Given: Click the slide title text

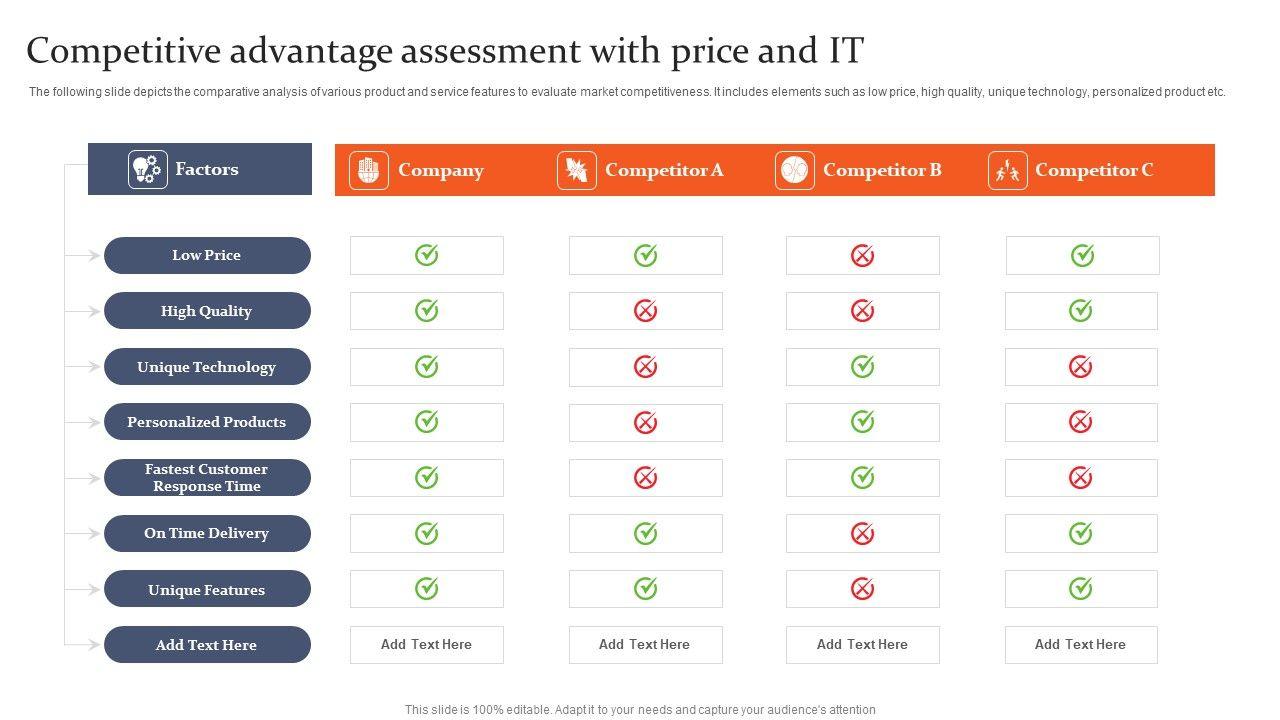Looking at the screenshot, I should coord(445,50).
